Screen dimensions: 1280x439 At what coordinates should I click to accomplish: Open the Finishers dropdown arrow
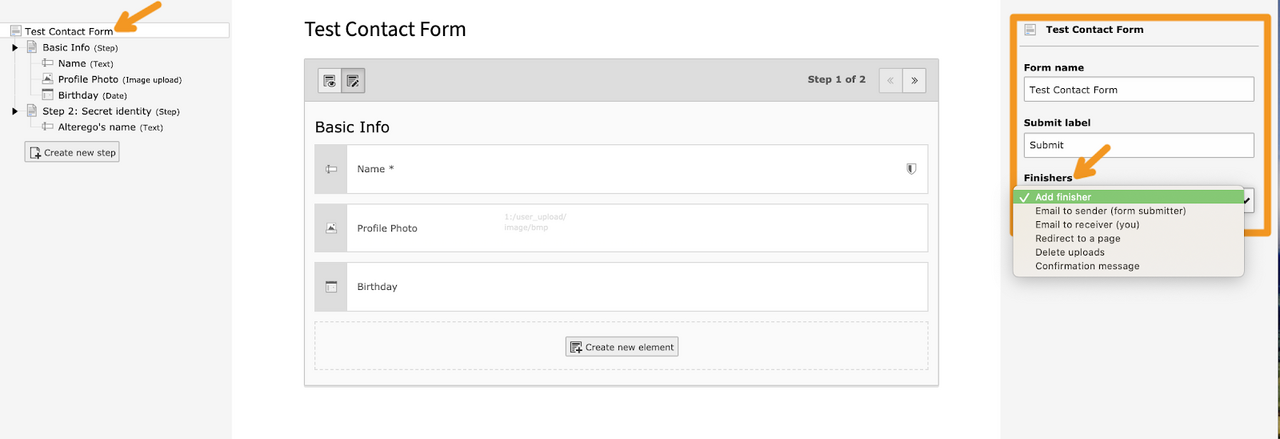click(x=1247, y=201)
